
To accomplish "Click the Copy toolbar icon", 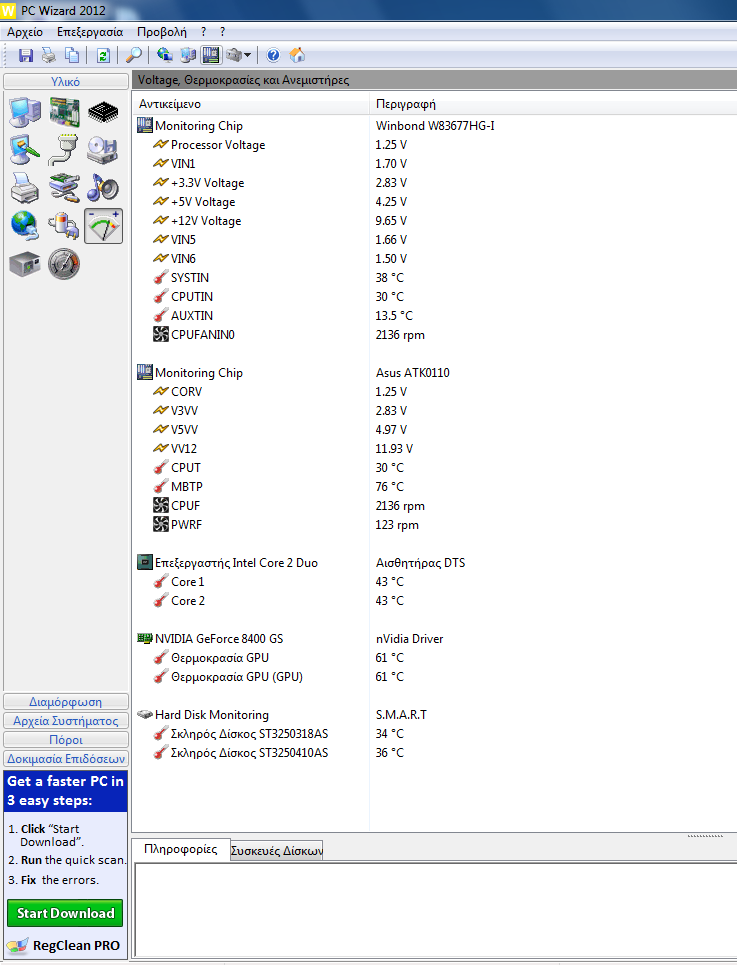I will pyautogui.click(x=72, y=55).
